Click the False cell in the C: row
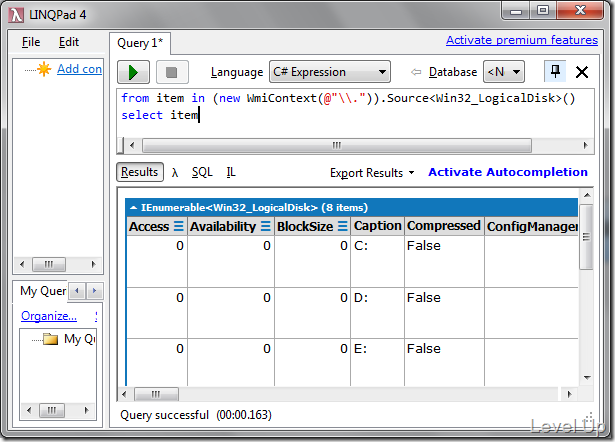 coord(444,261)
